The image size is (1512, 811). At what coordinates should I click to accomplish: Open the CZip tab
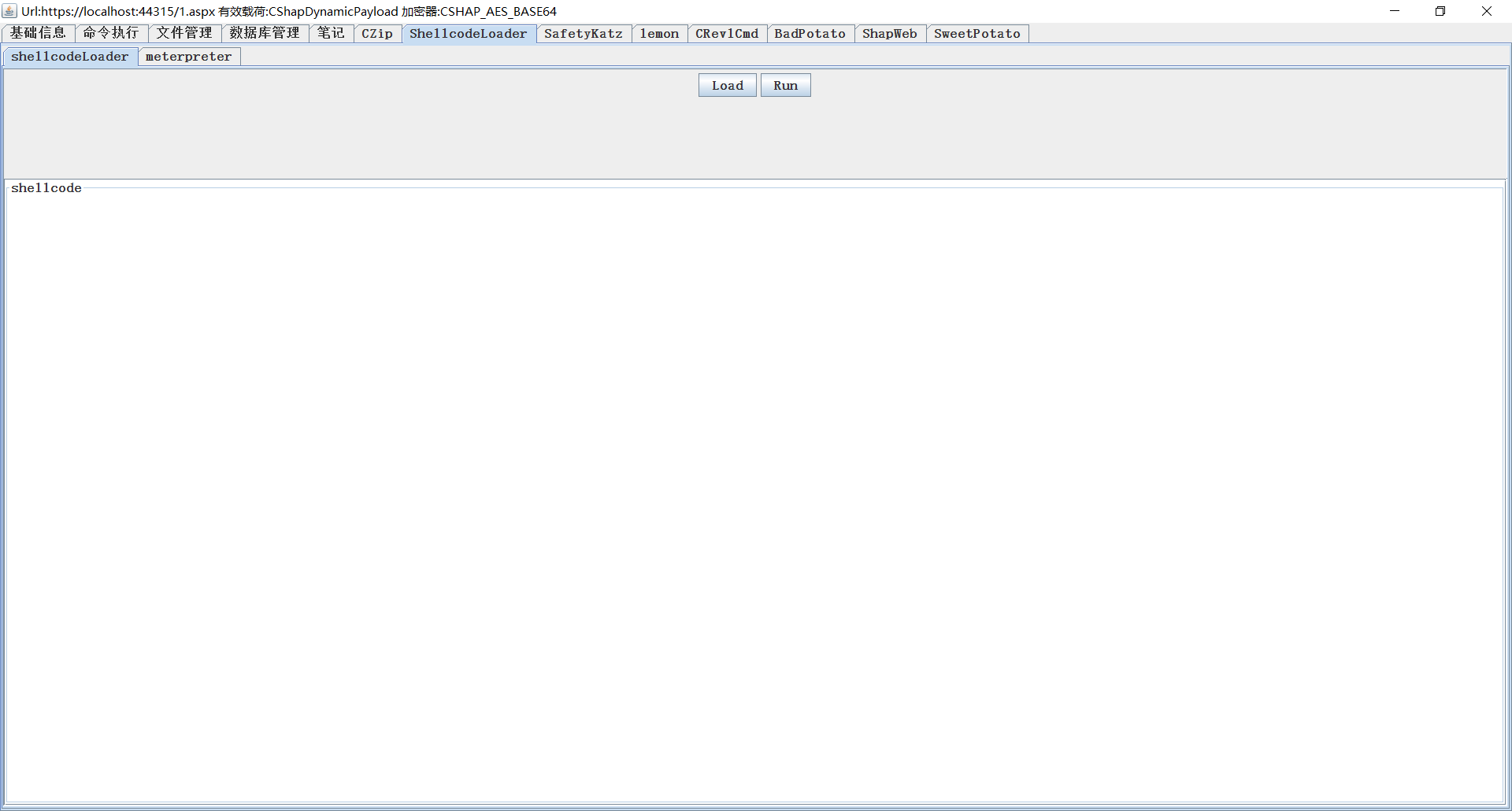tap(377, 33)
